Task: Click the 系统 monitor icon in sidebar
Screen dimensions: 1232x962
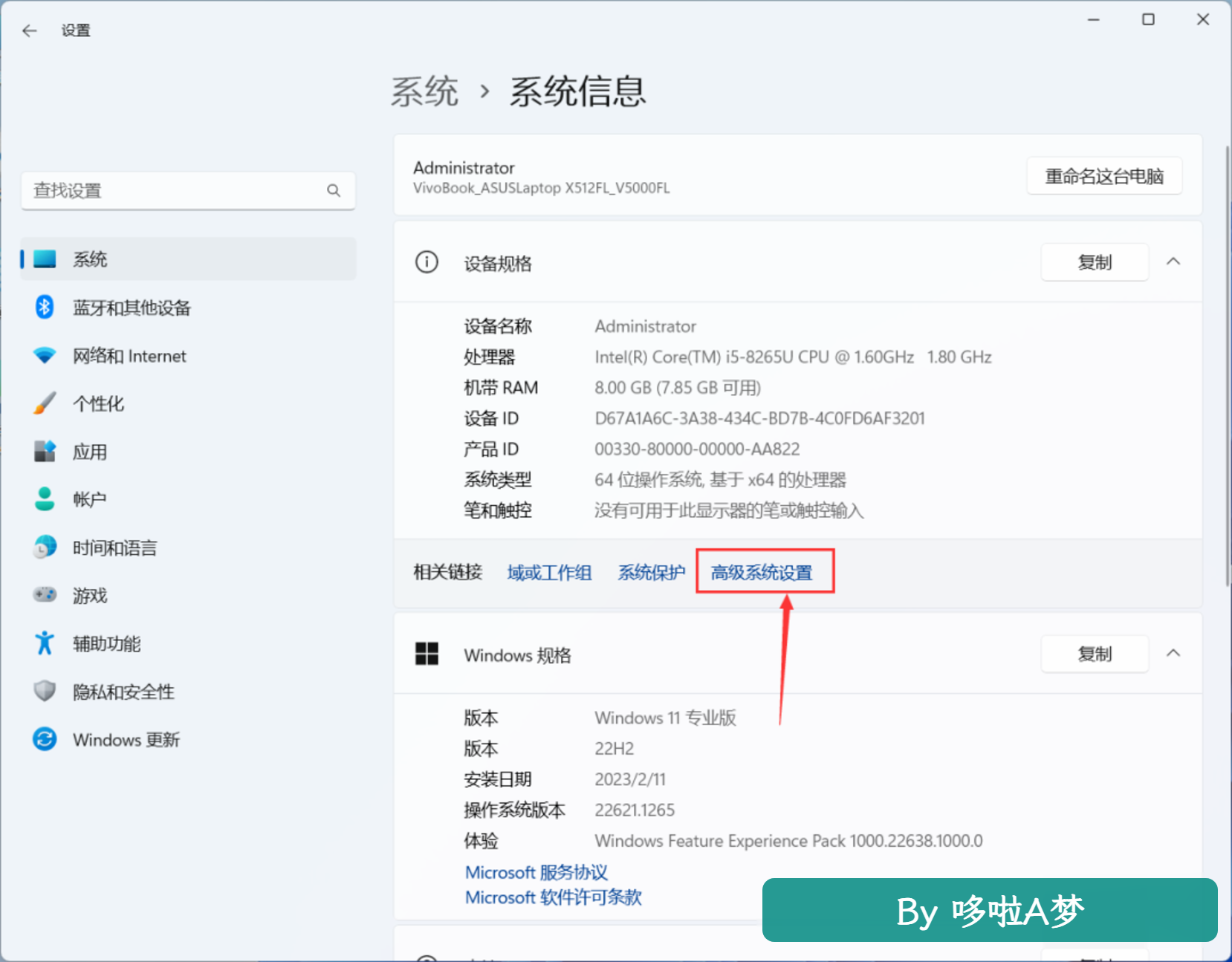Action: click(x=45, y=259)
